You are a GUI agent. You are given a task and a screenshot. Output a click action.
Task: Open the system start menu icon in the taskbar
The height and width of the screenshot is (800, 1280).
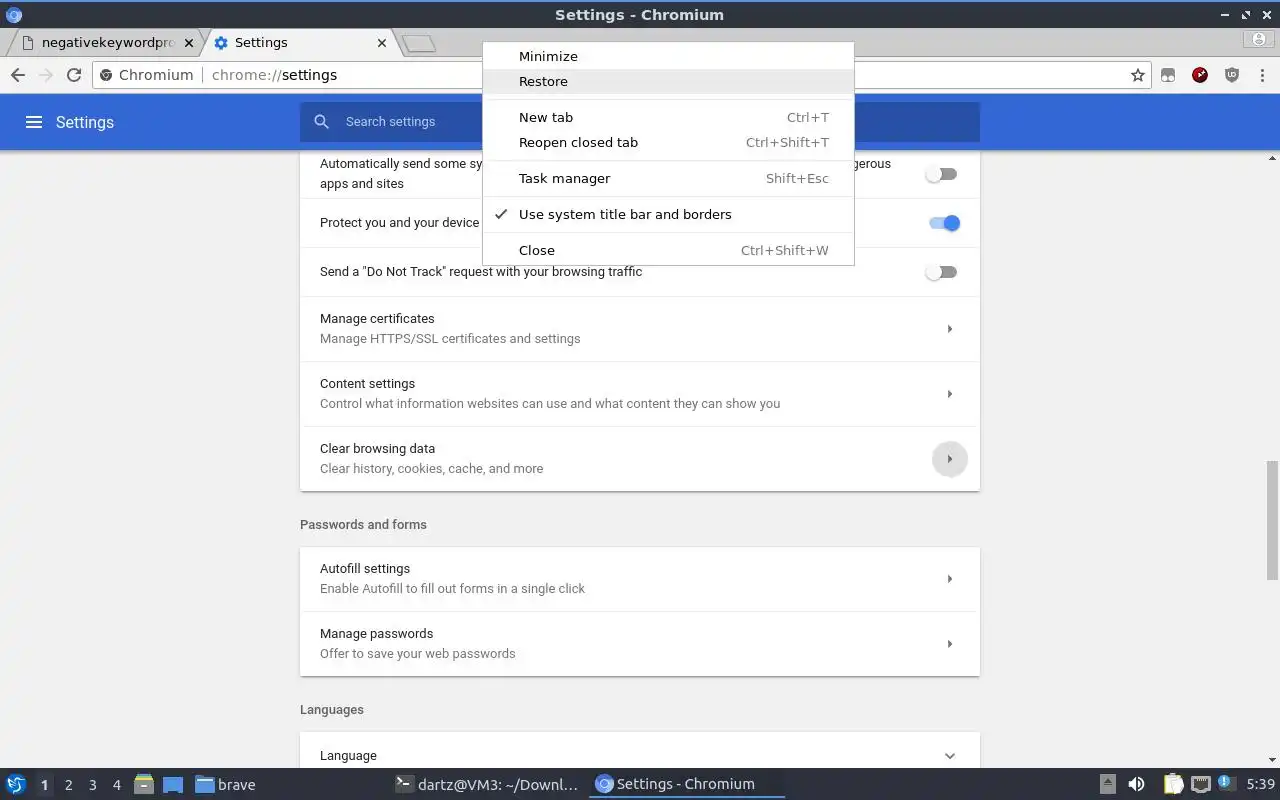(x=16, y=784)
